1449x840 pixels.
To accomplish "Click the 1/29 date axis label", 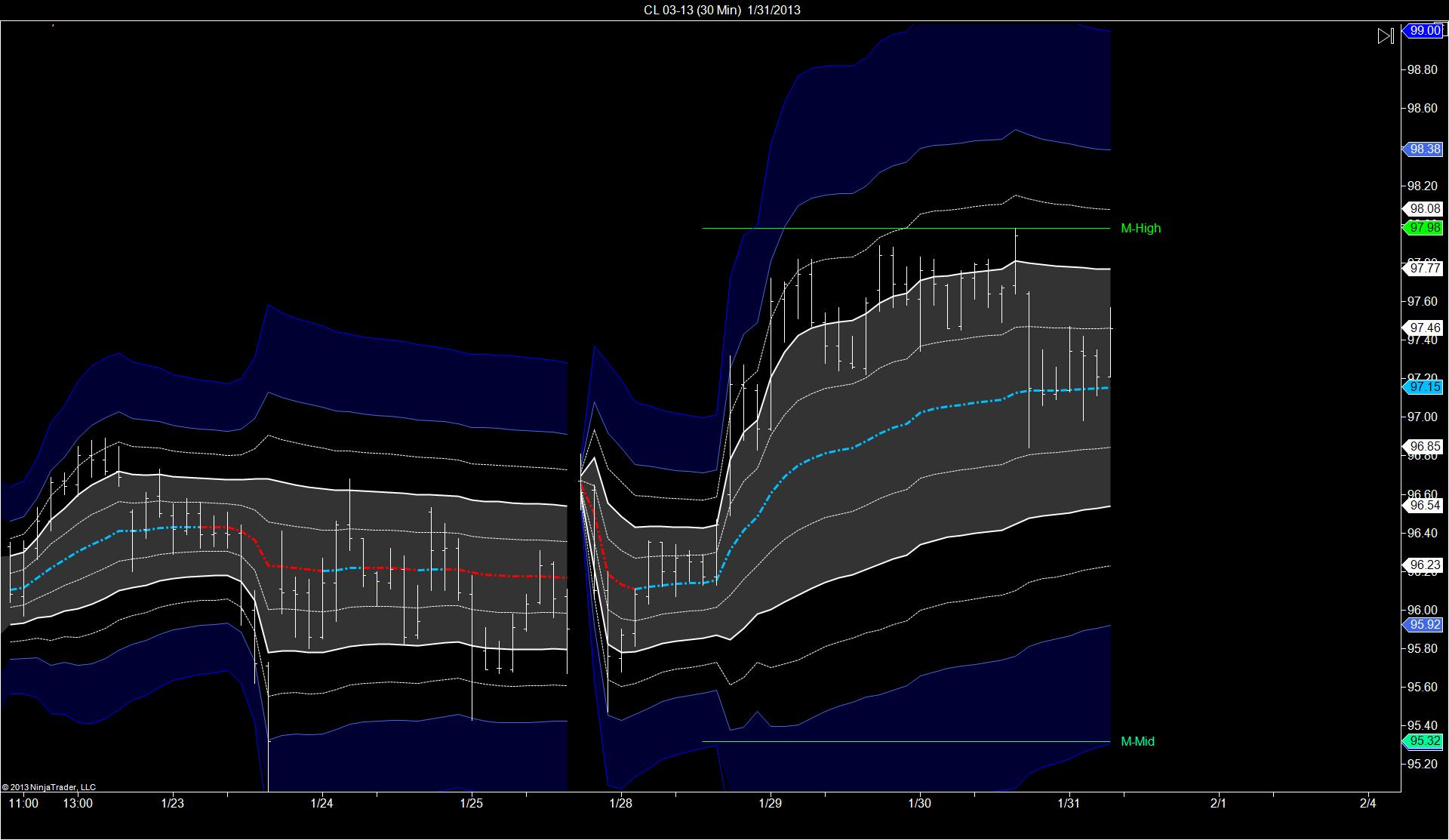I will [771, 804].
